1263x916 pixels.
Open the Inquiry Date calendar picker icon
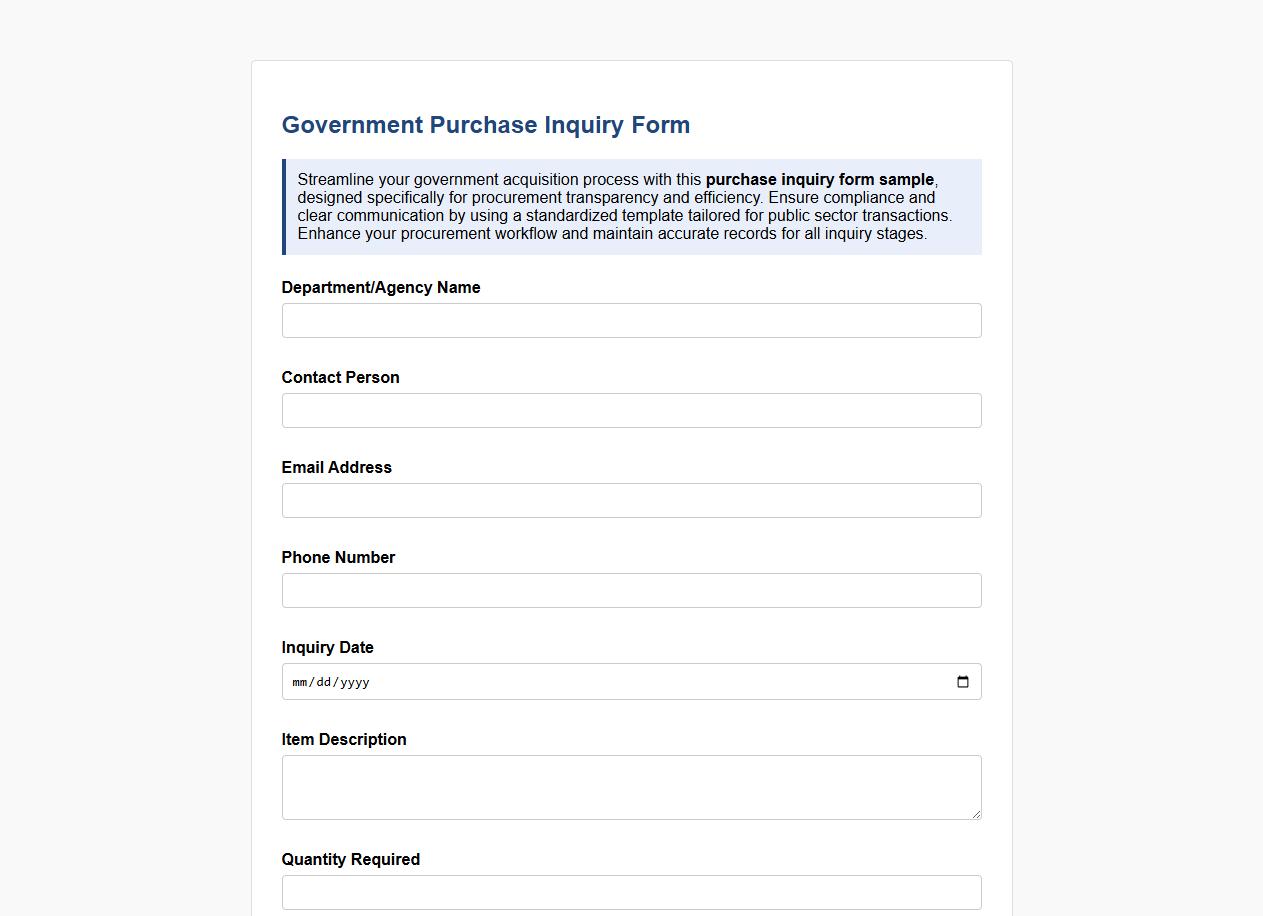(x=963, y=681)
